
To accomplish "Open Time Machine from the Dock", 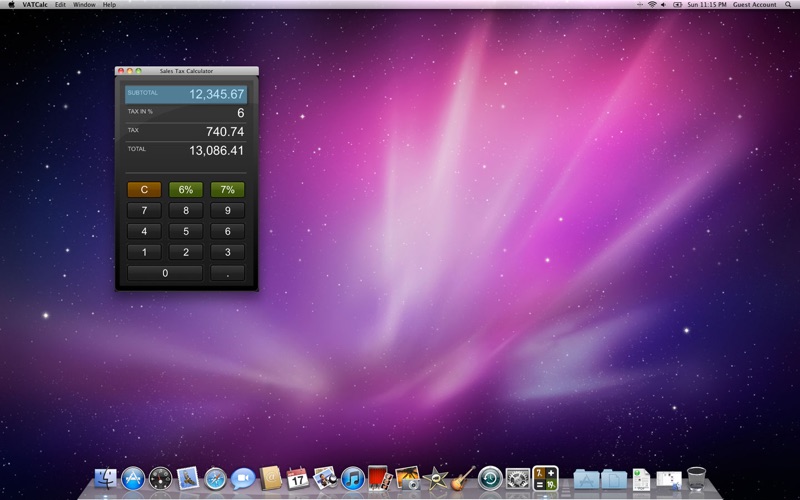I will (490, 479).
